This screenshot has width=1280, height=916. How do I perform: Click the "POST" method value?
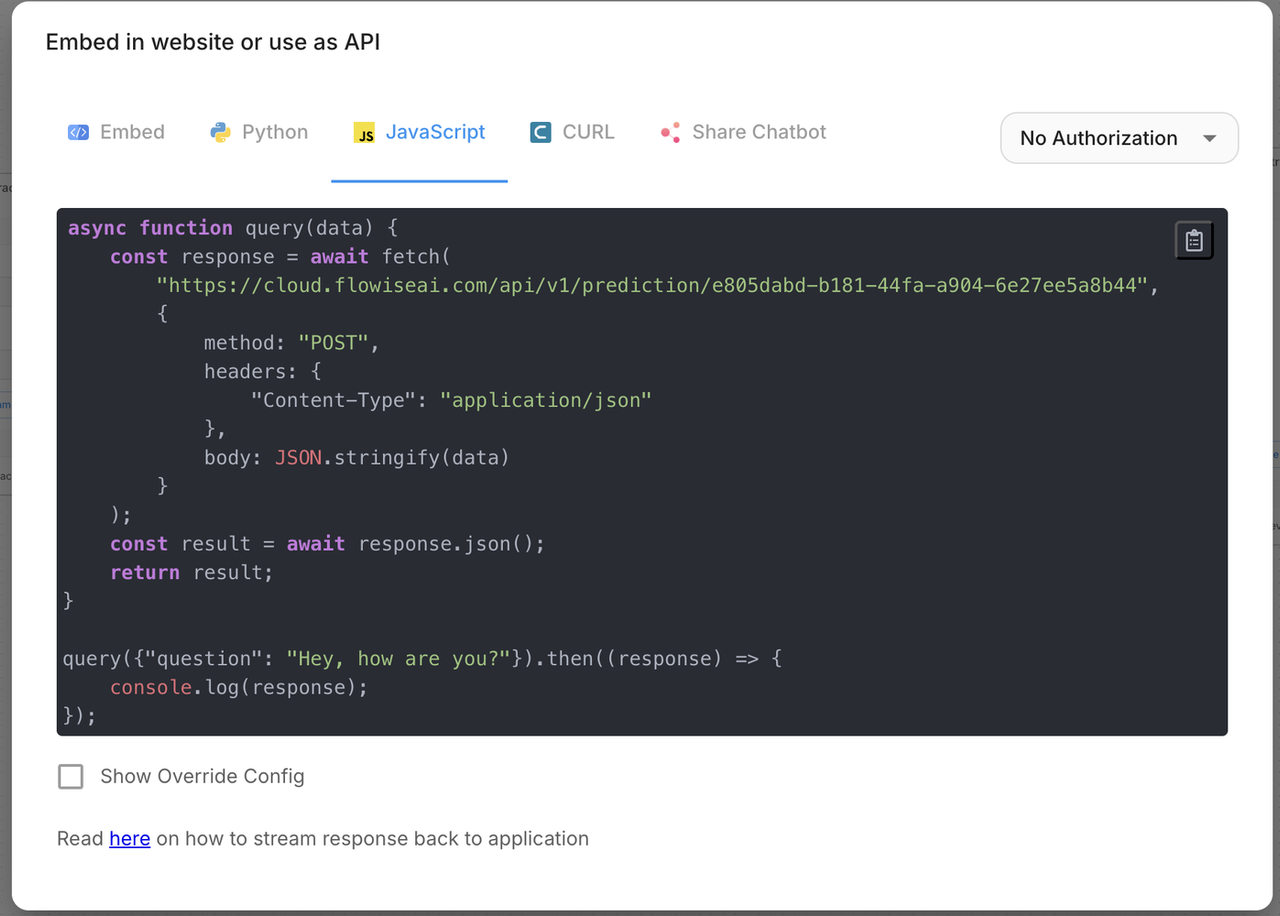[333, 342]
